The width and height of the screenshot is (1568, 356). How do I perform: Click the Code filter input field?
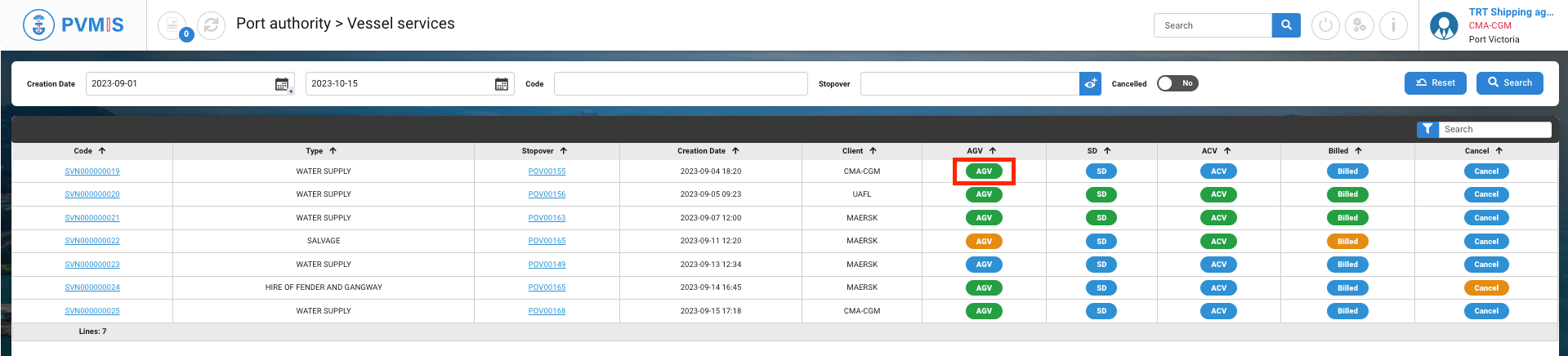click(680, 83)
